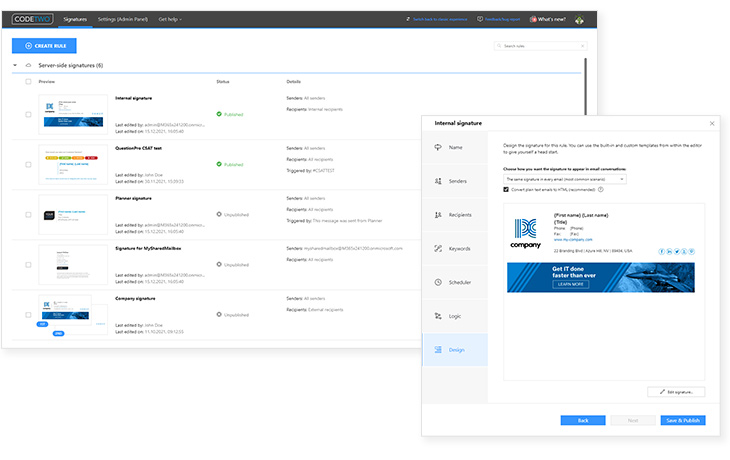Viewport: 730px width, 460px height.
Task: Tick the Internal signature row checkbox
Action: 28,115
